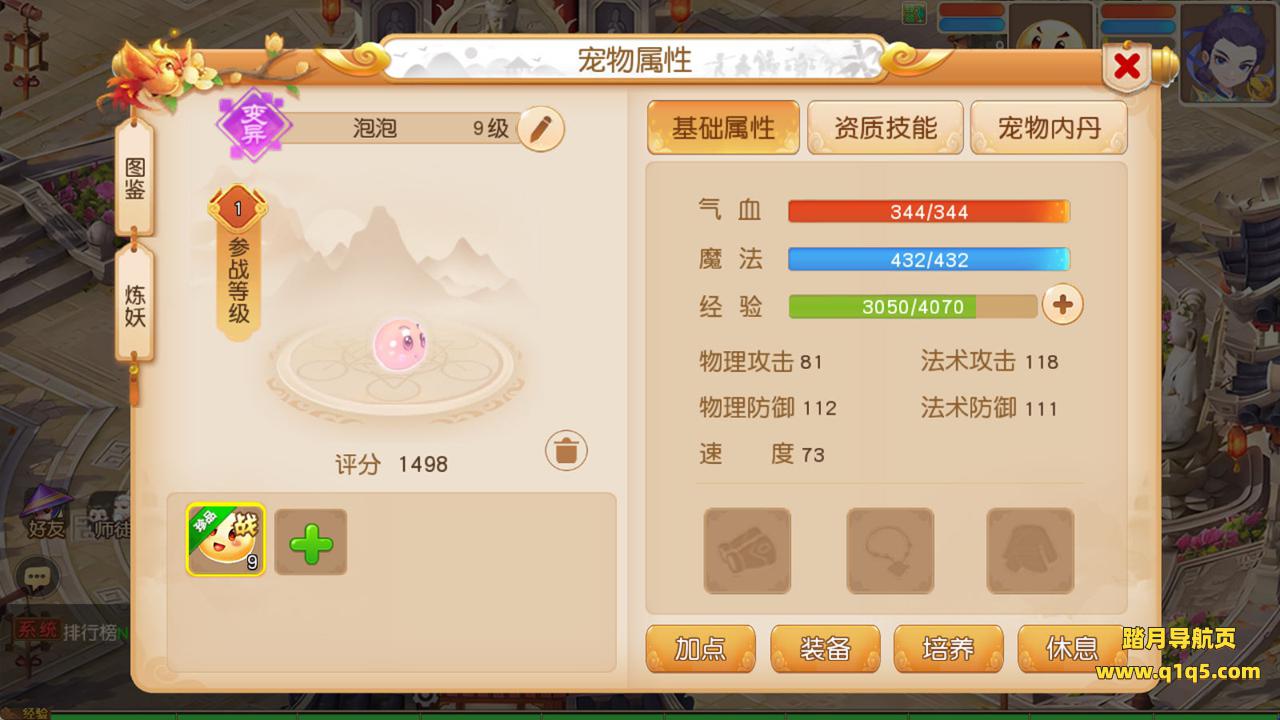Add experience with the plus icon
Viewport: 1280px width, 720px height.
(x=1063, y=305)
